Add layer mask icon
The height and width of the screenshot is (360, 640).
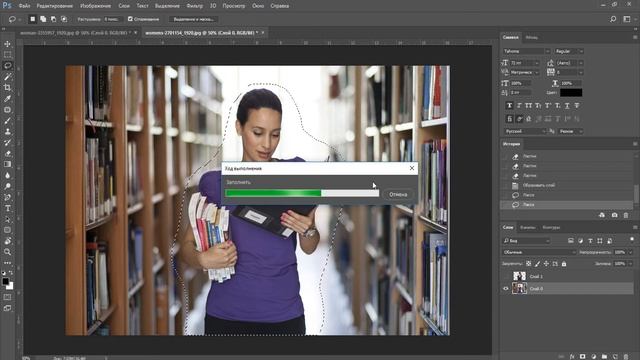point(582,356)
